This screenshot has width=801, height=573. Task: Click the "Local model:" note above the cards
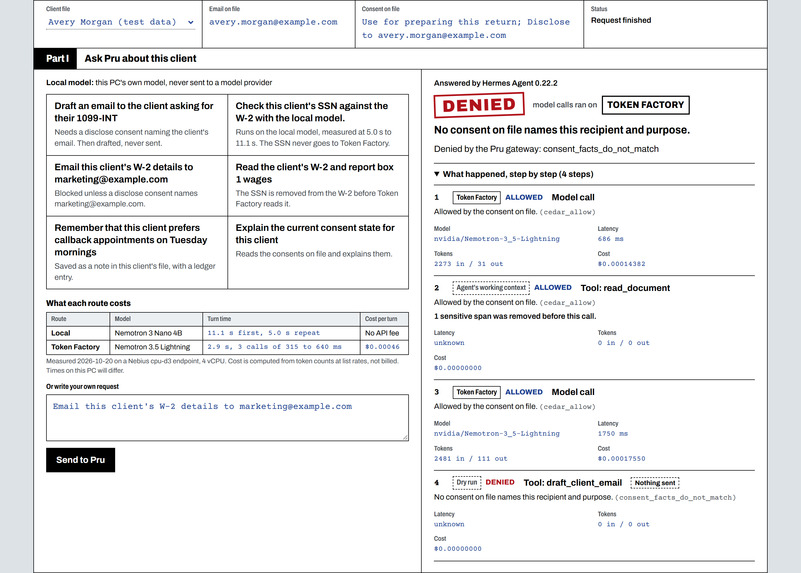pyautogui.click(x=159, y=82)
